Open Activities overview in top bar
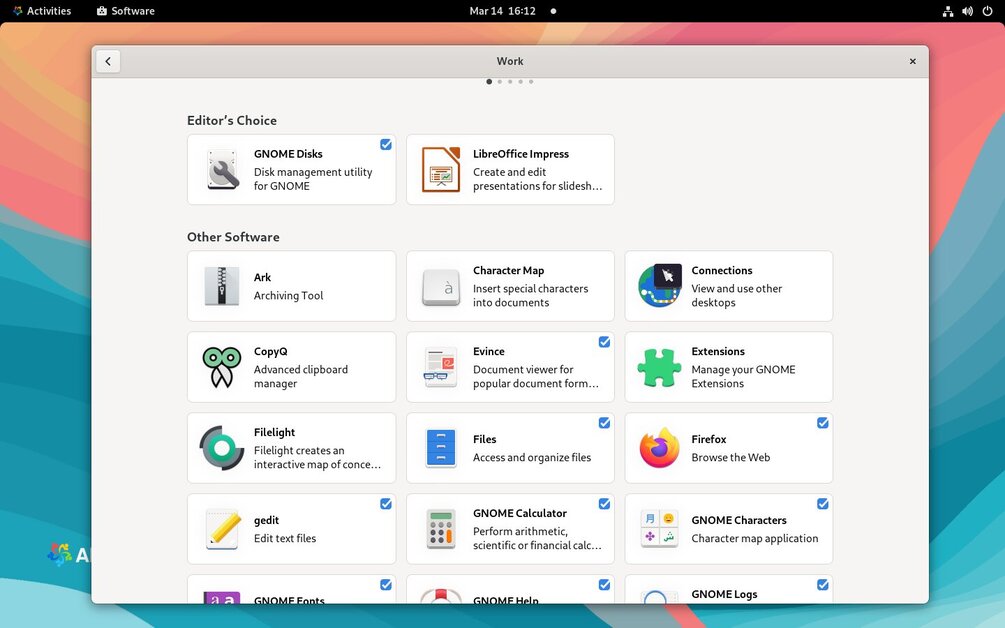The height and width of the screenshot is (628, 1005). 42,11
